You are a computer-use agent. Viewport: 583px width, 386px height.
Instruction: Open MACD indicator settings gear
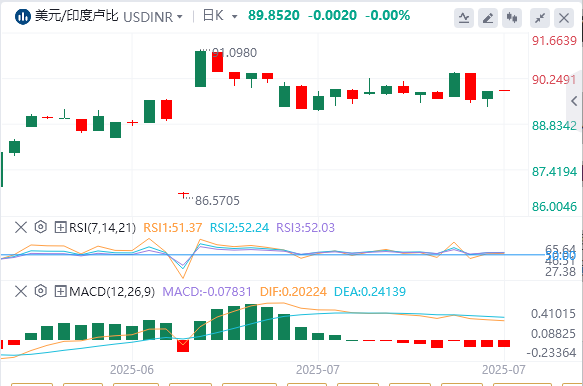41,291
